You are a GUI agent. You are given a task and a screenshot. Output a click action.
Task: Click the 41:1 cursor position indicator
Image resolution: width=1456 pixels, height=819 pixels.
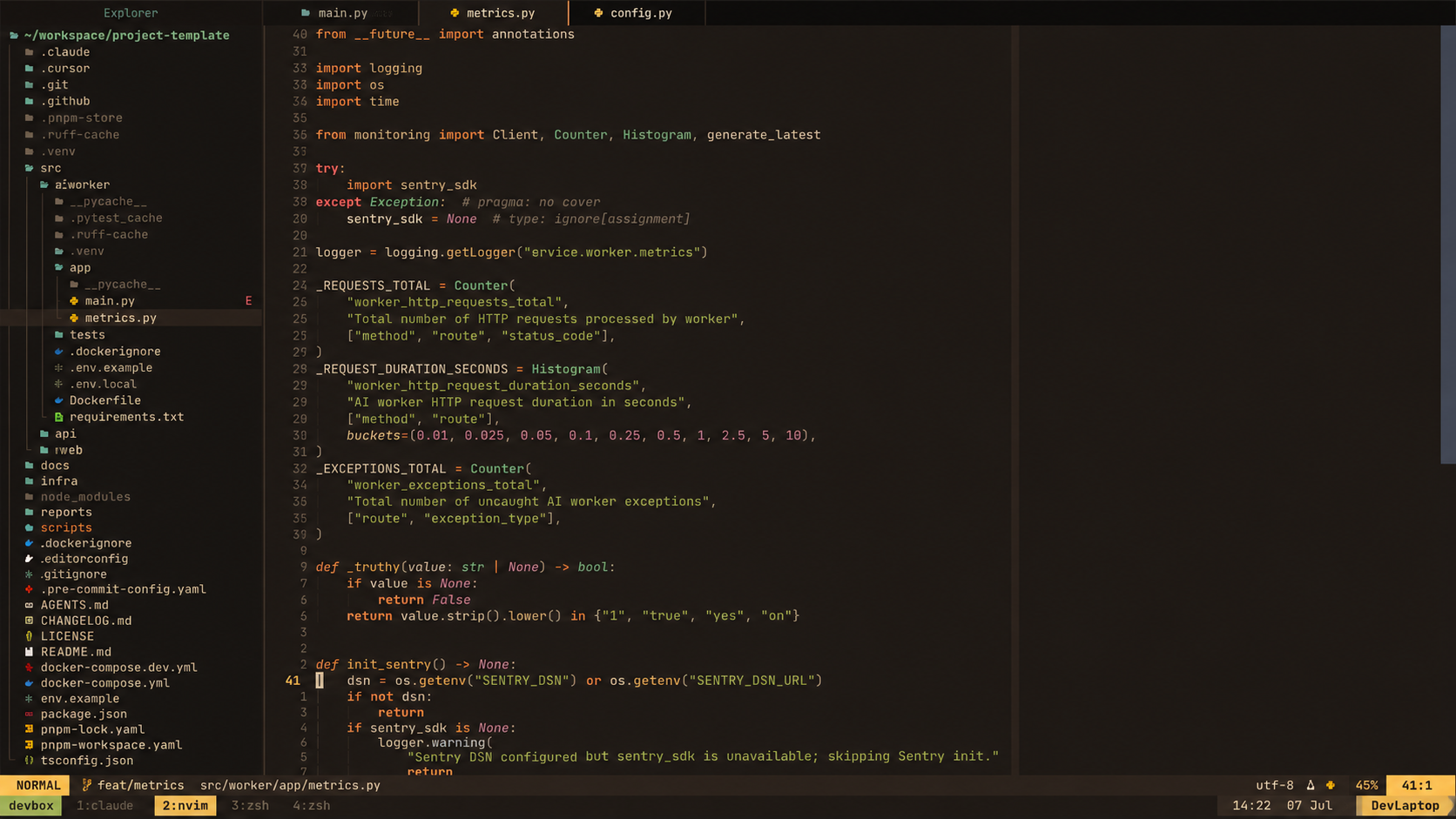click(1417, 785)
